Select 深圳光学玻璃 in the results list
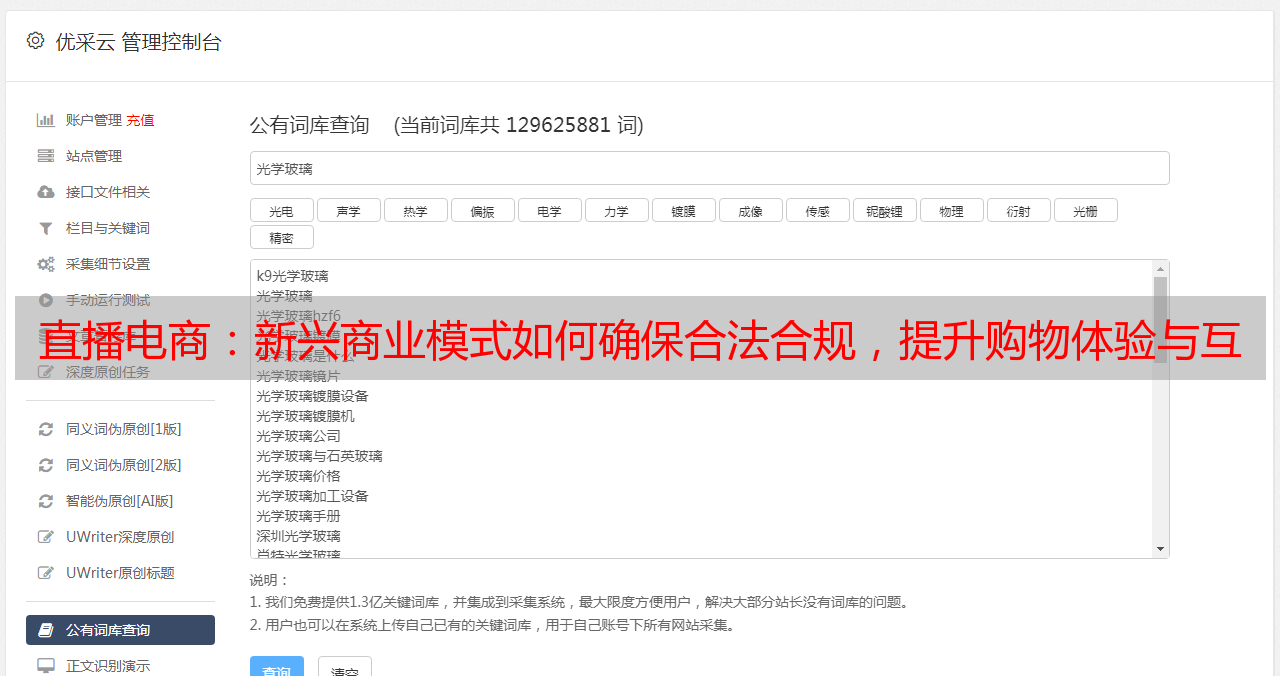 coord(298,536)
